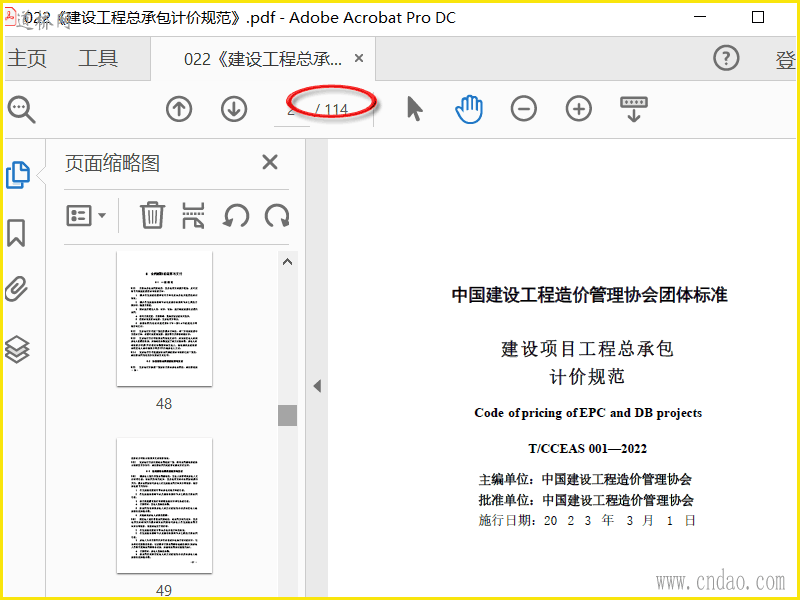Select the page 48 thumbnail

(164, 319)
